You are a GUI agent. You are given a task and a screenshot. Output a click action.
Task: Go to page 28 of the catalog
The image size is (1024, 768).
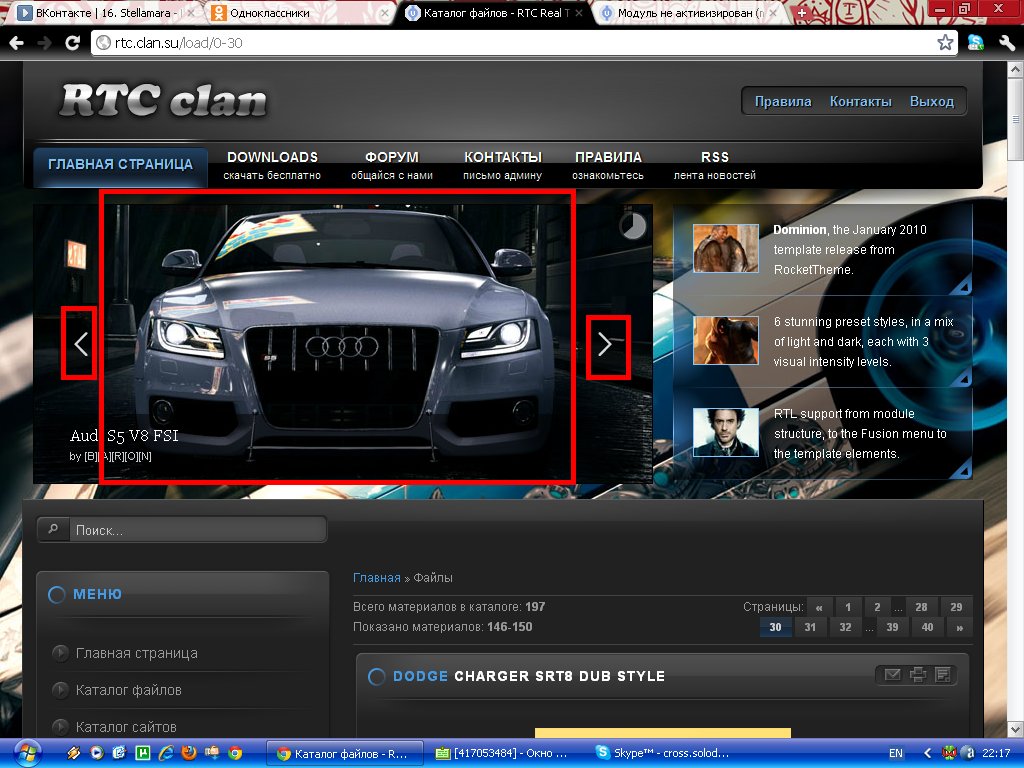pyautogui.click(x=921, y=607)
